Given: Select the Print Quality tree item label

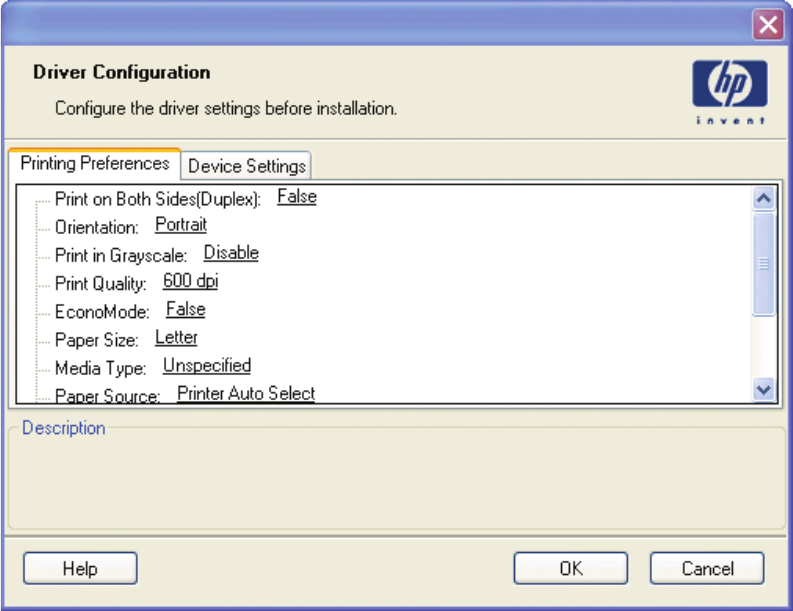Looking at the screenshot, I should (101, 283).
